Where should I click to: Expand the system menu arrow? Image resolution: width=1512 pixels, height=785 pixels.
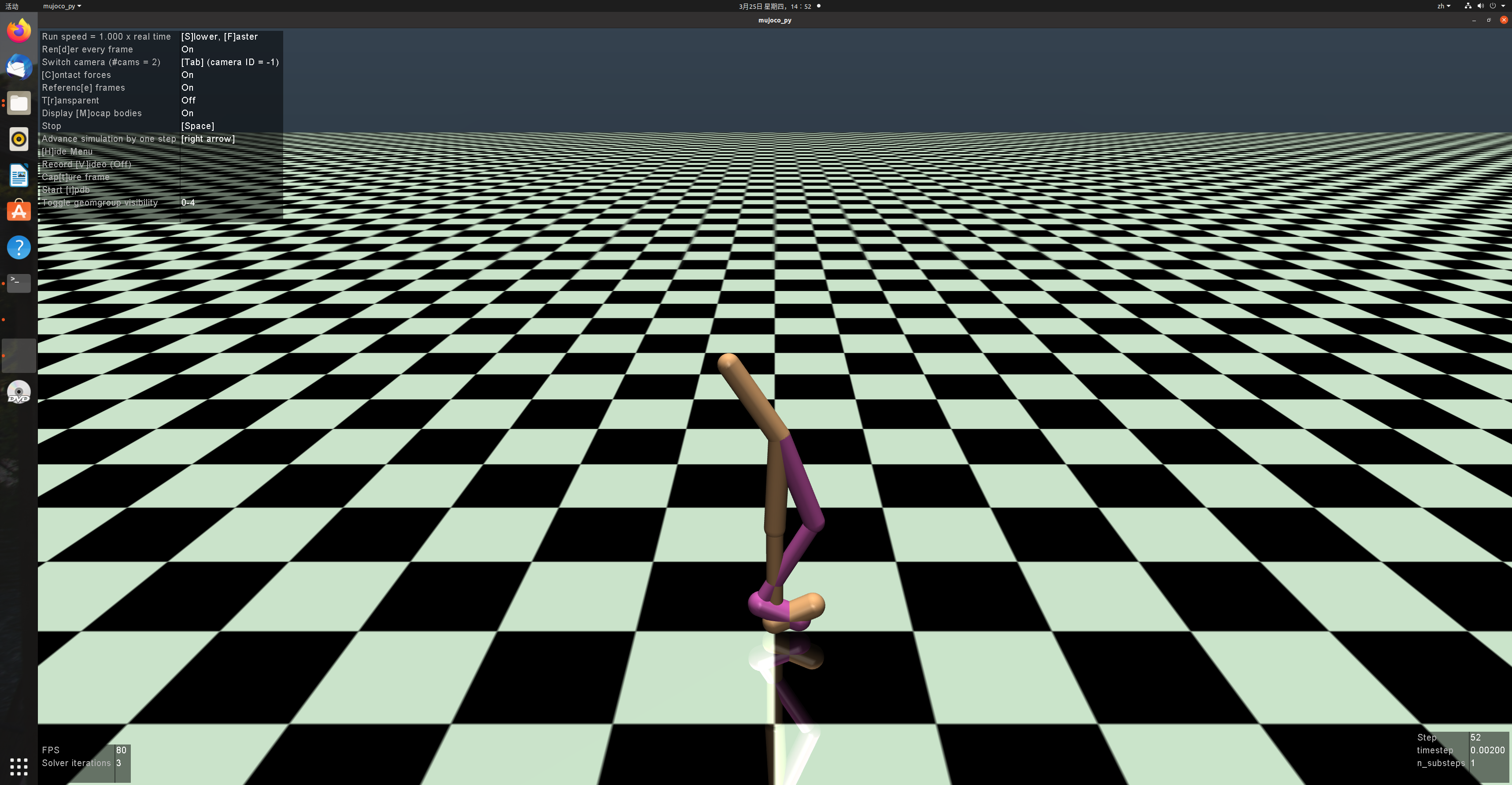(1503, 6)
